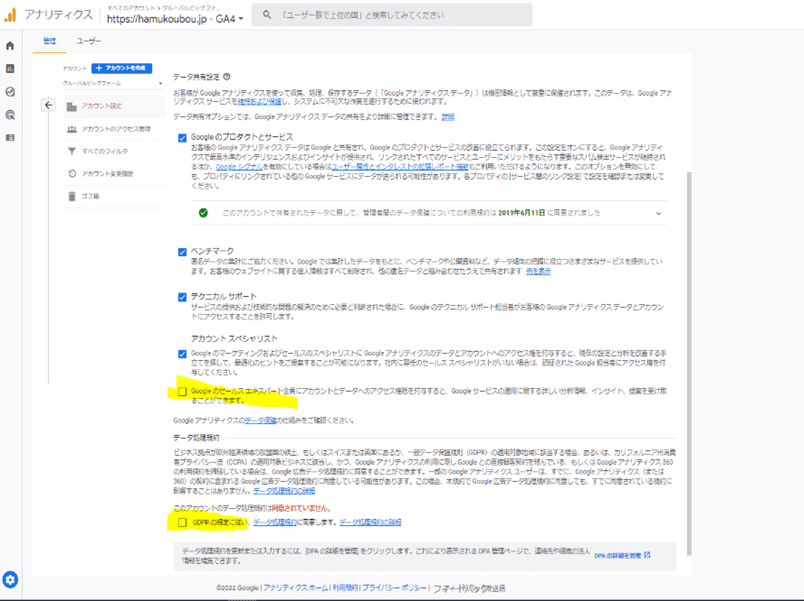Select アカウント設定 menu item
This screenshot has width=804, height=601.
click(x=114, y=106)
